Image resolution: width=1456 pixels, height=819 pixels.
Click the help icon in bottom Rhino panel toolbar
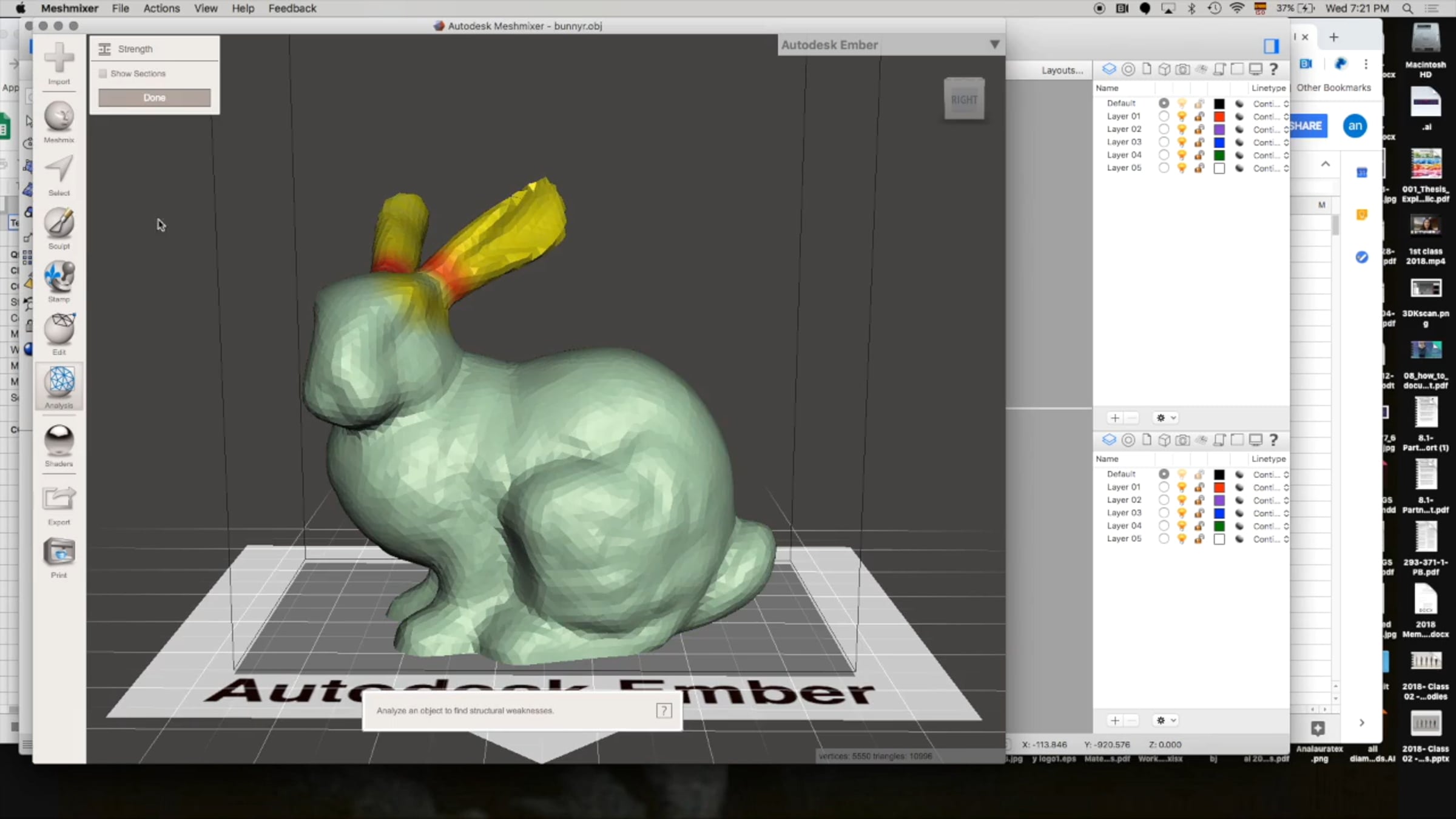point(1273,440)
